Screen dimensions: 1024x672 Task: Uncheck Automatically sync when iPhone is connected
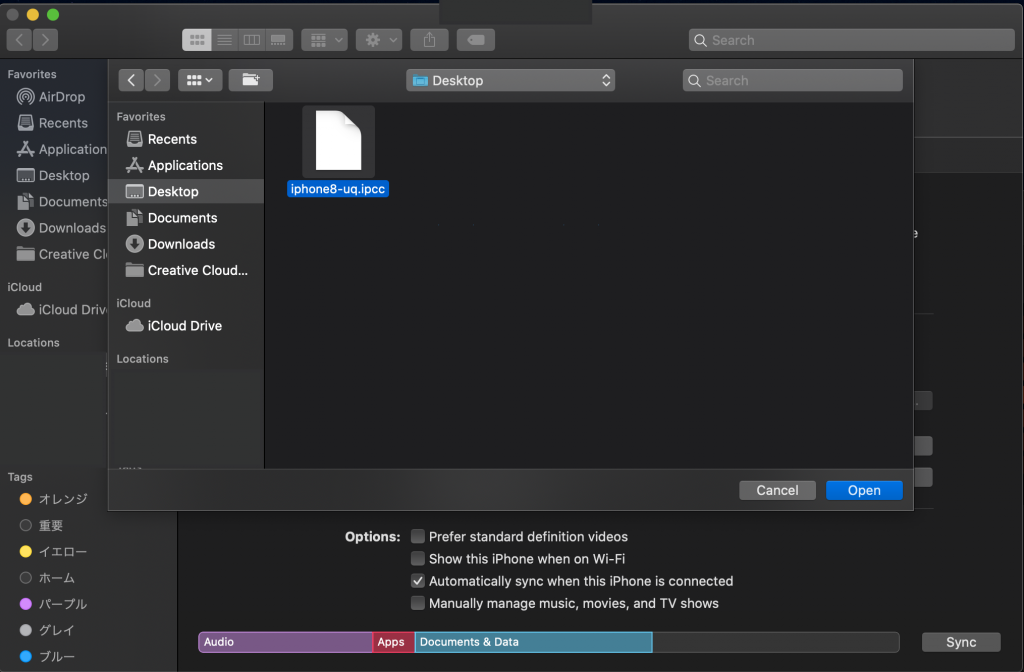417,581
